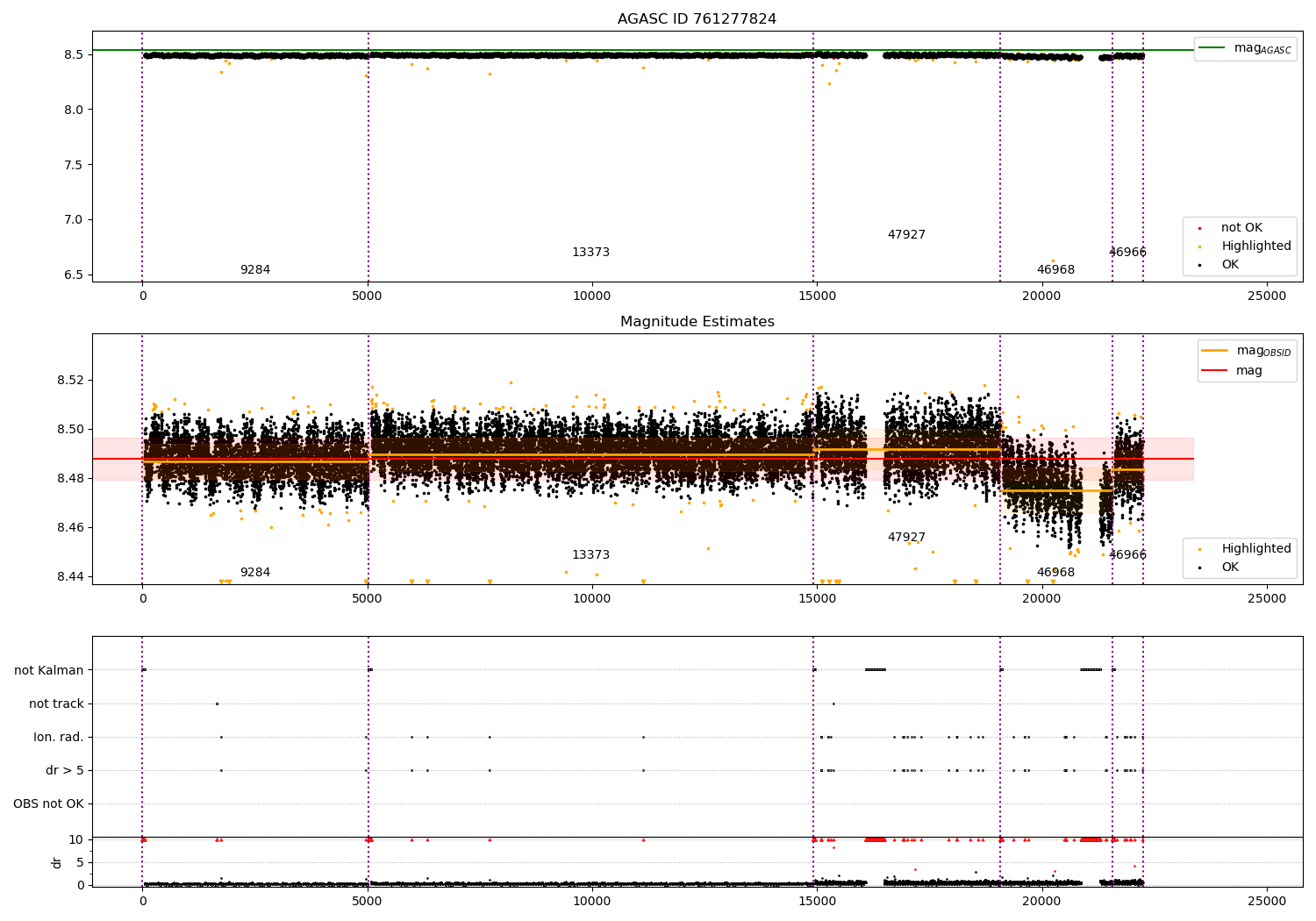Click x-axis tick 25000 under the Magnitude Estimates plot
The height and width of the screenshot is (921, 1316).
(1267, 599)
